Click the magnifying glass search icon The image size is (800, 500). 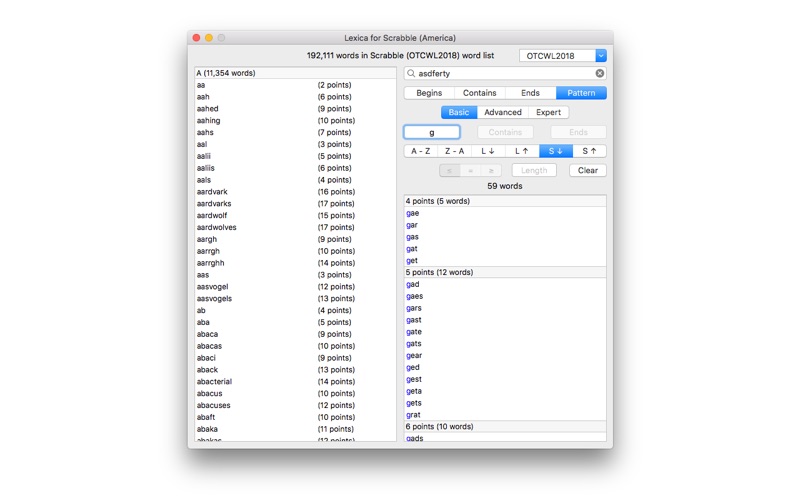[411, 73]
